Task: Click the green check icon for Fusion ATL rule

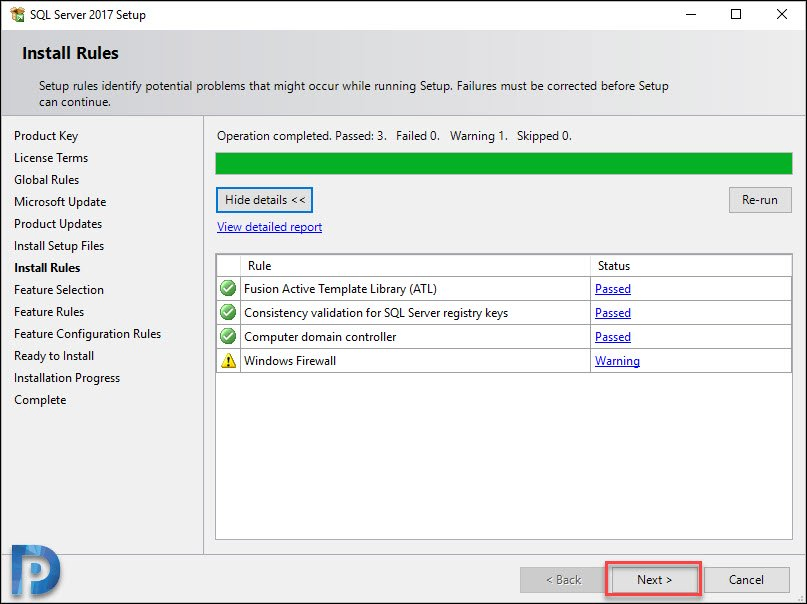Action: click(228, 288)
